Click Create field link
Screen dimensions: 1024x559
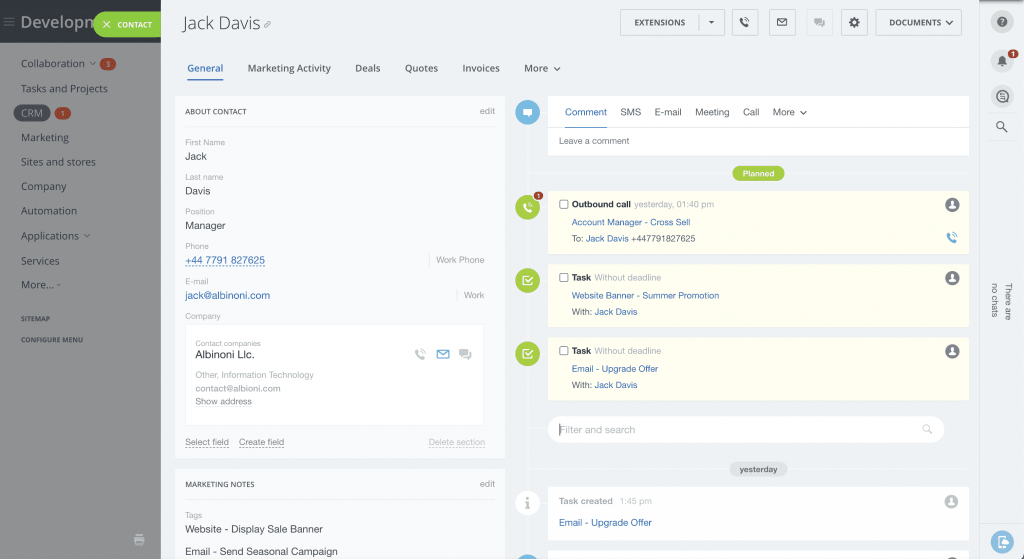pos(261,442)
